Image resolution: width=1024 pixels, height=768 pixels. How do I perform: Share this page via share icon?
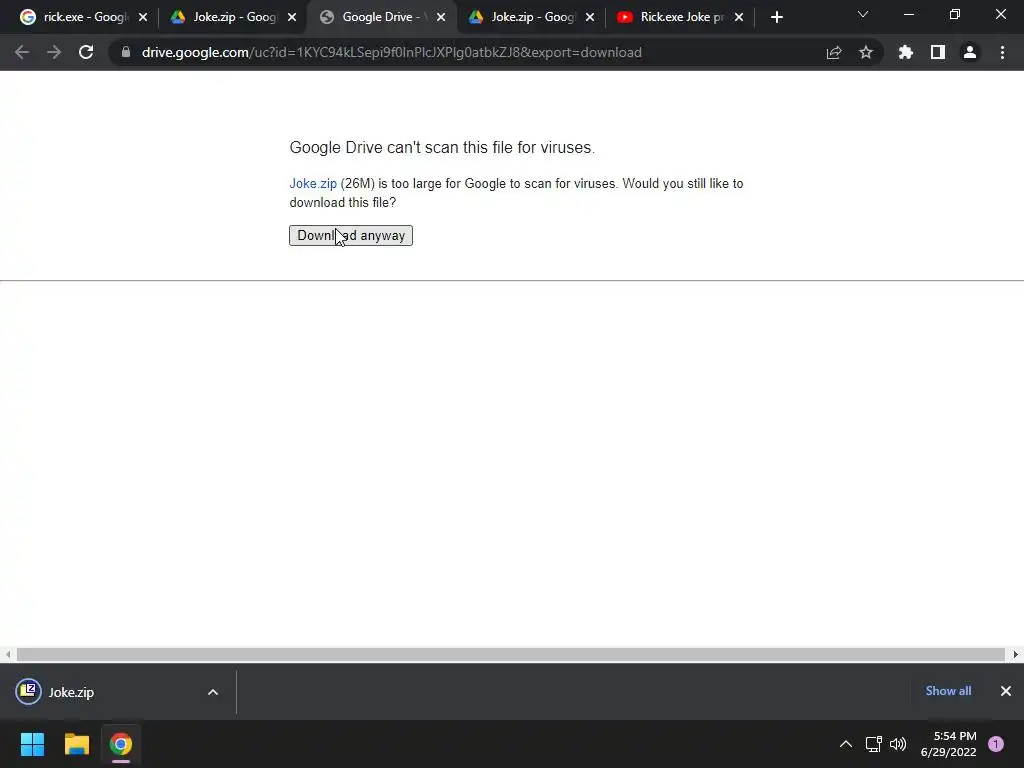834,52
